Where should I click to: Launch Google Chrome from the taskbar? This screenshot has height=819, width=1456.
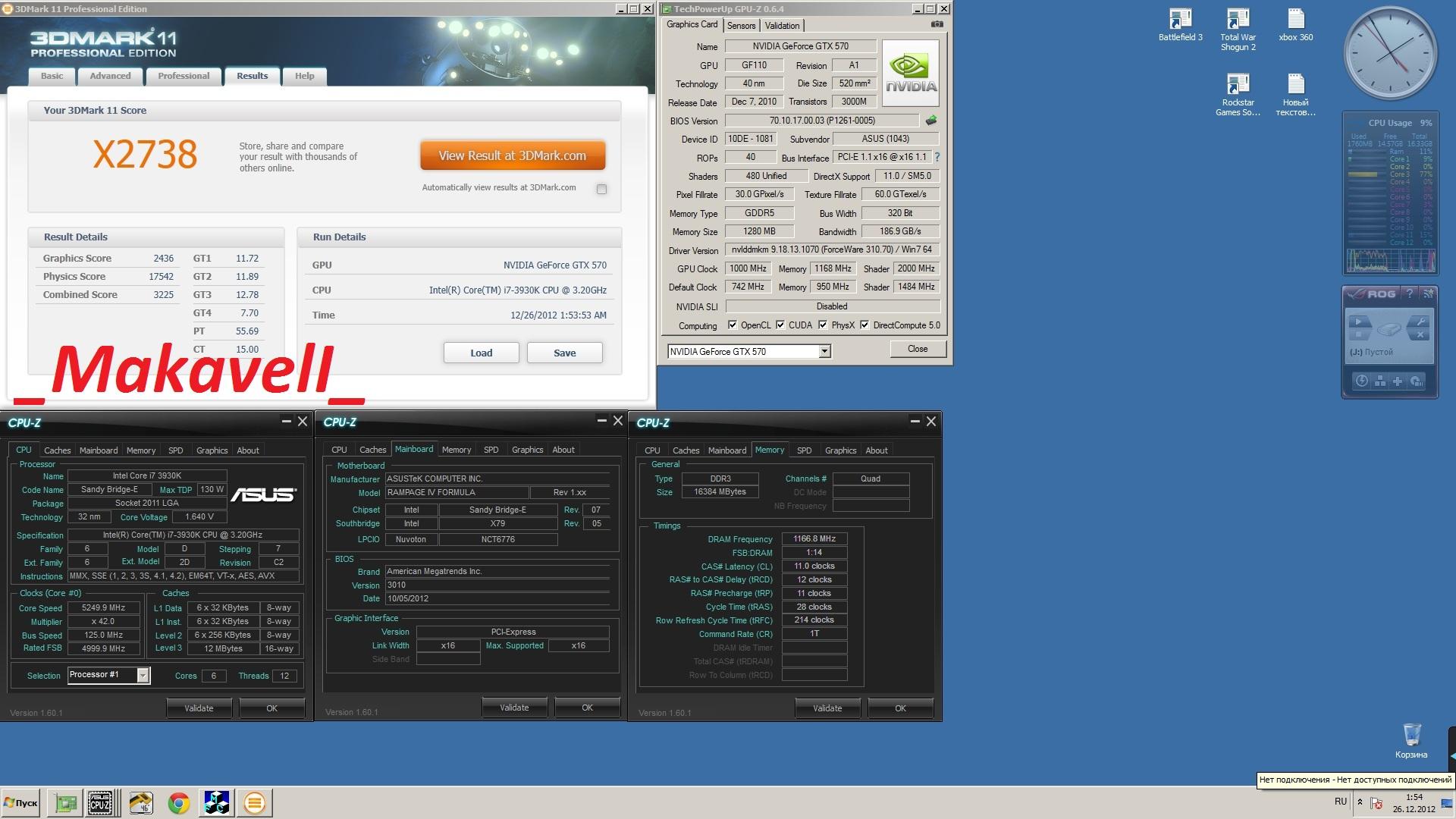tap(179, 802)
